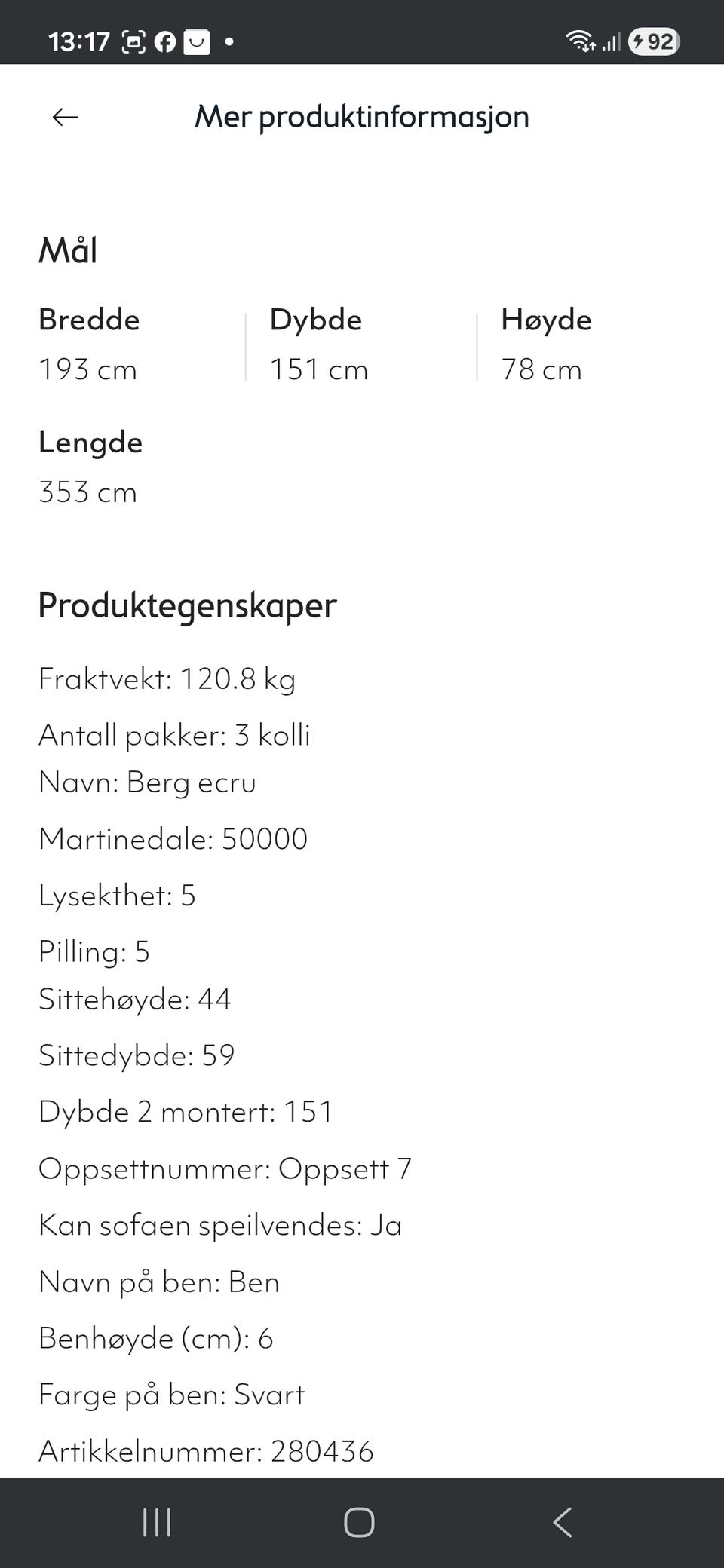Image resolution: width=724 pixels, height=1568 pixels.
Task: Tap the back arrow beside Mer produktinformasjon
Action: coord(65,117)
